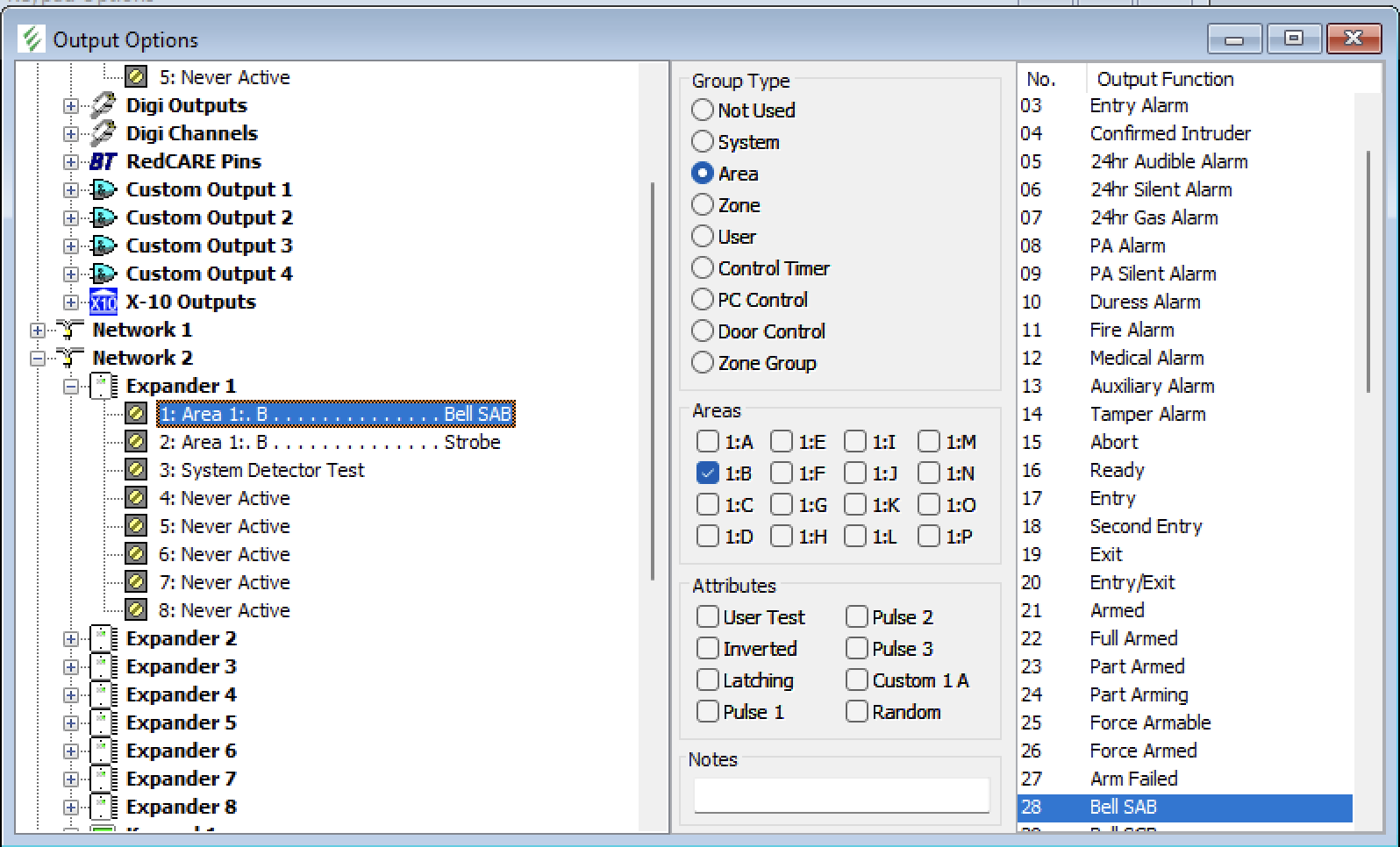Image resolution: width=1400 pixels, height=847 pixels.
Task: Click in the Notes text field
Action: (841, 794)
